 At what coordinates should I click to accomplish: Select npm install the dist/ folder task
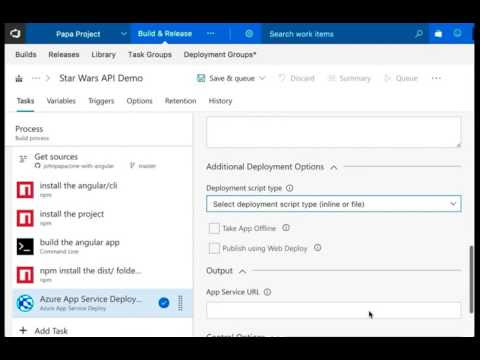(x=102, y=275)
